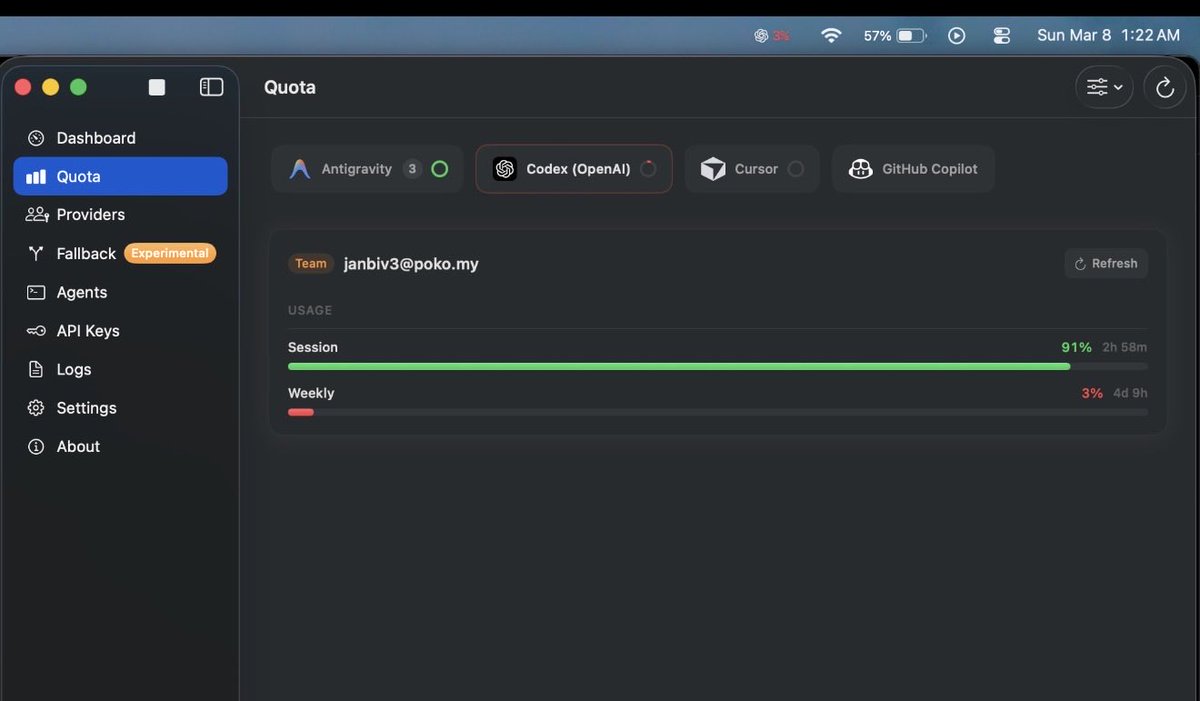
Task: Select the Codex (OpenAI) tab
Action: [574, 169]
